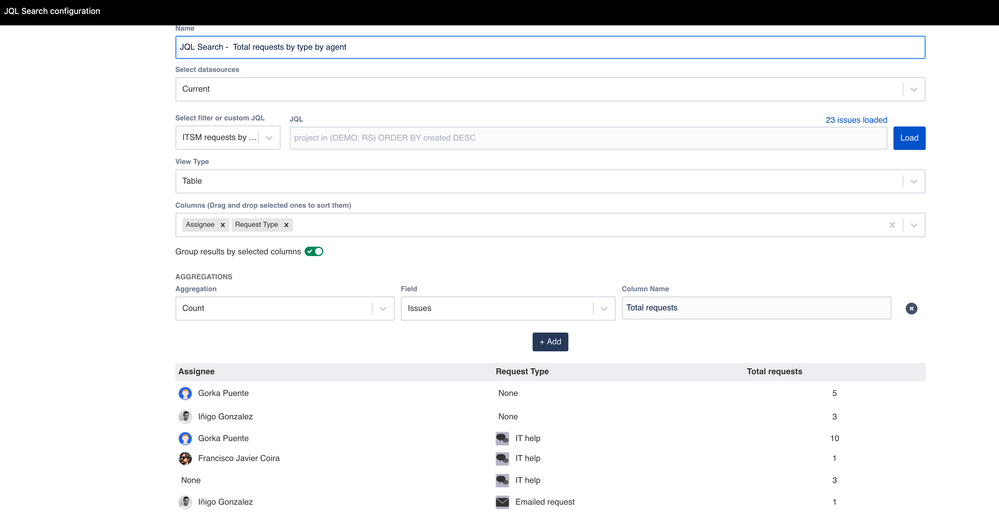Open the Field Issues dropdown
The image size is (999, 518).
click(x=508, y=308)
